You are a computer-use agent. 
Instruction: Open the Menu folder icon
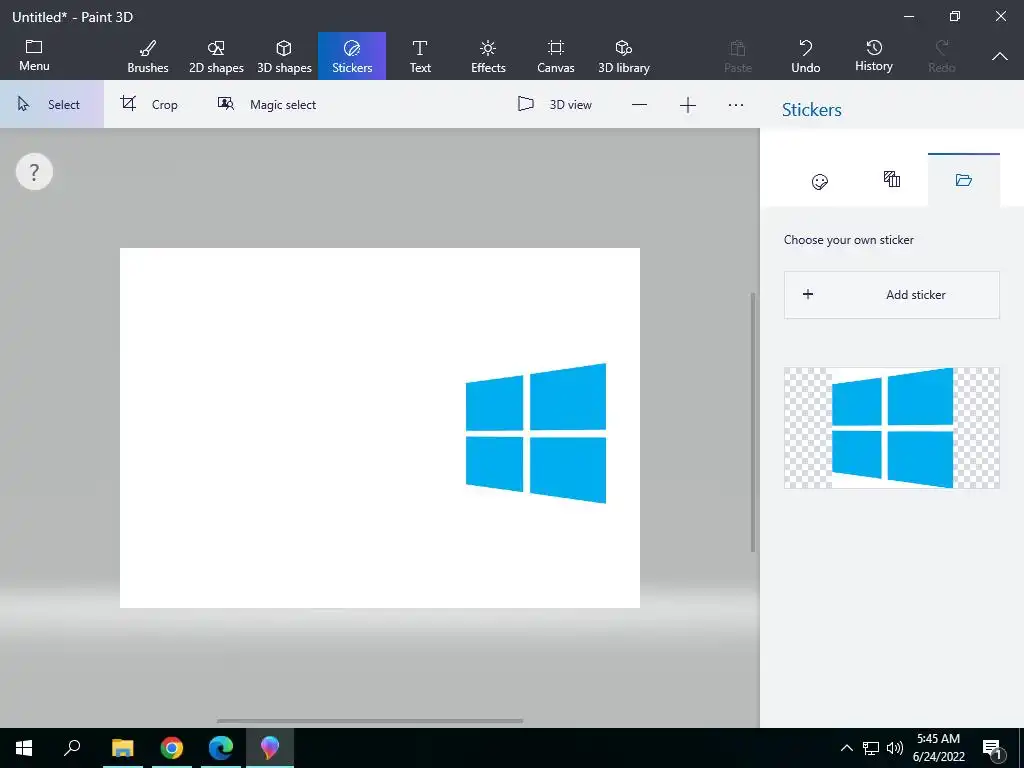click(34, 56)
